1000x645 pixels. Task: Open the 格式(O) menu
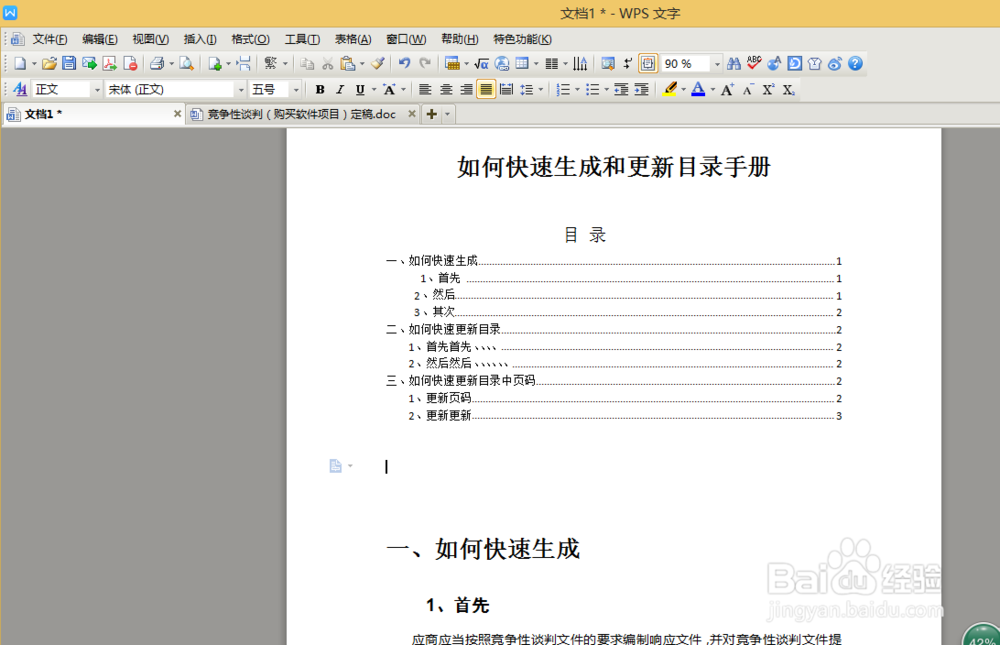250,40
